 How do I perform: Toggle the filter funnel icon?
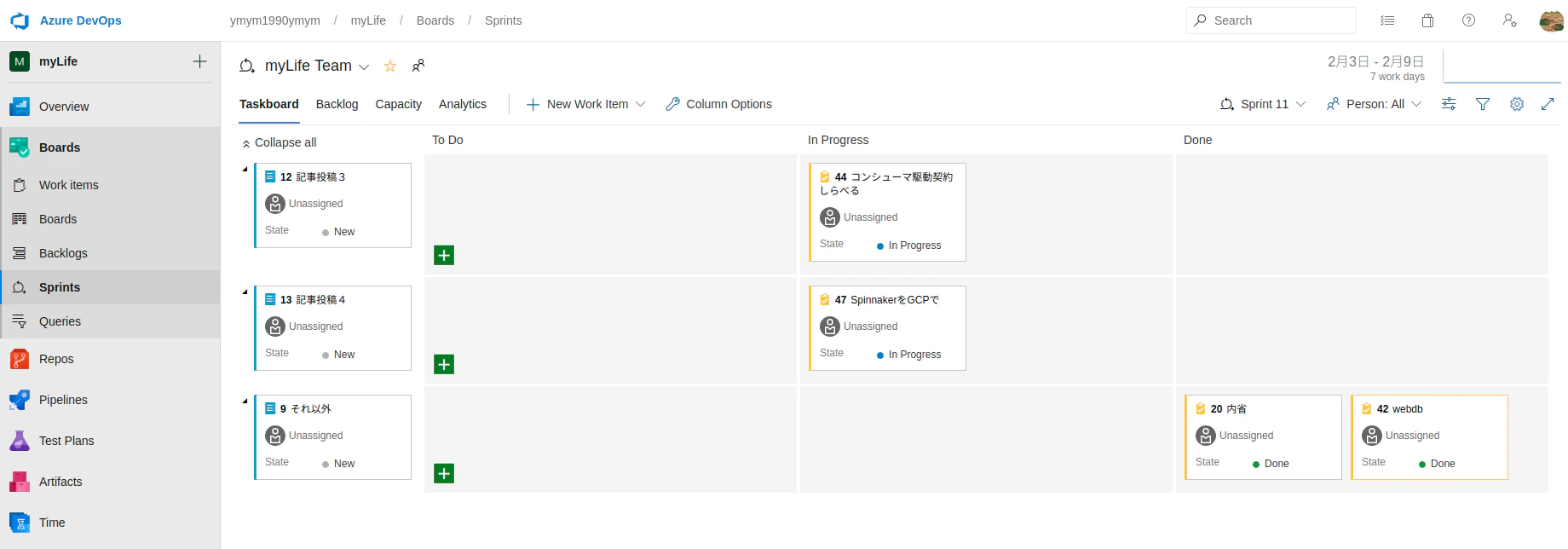(1483, 104)
